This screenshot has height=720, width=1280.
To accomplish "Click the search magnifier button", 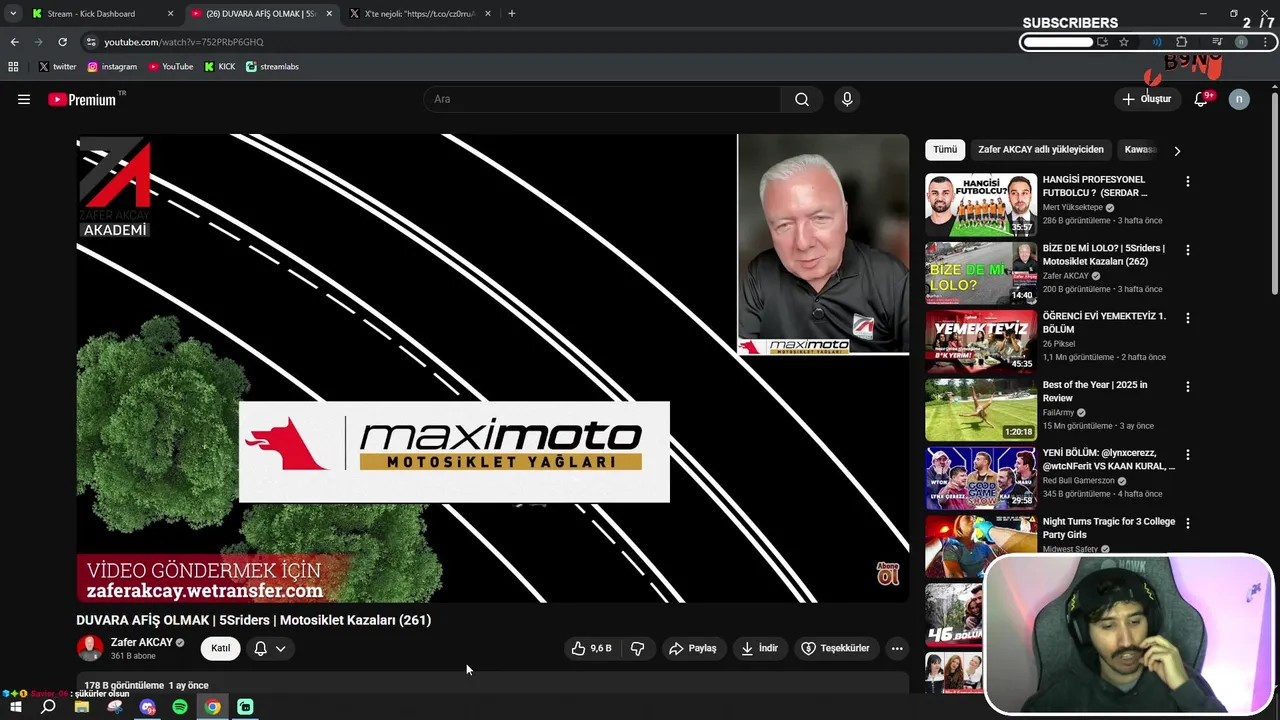I will click(x=802, y=99).
